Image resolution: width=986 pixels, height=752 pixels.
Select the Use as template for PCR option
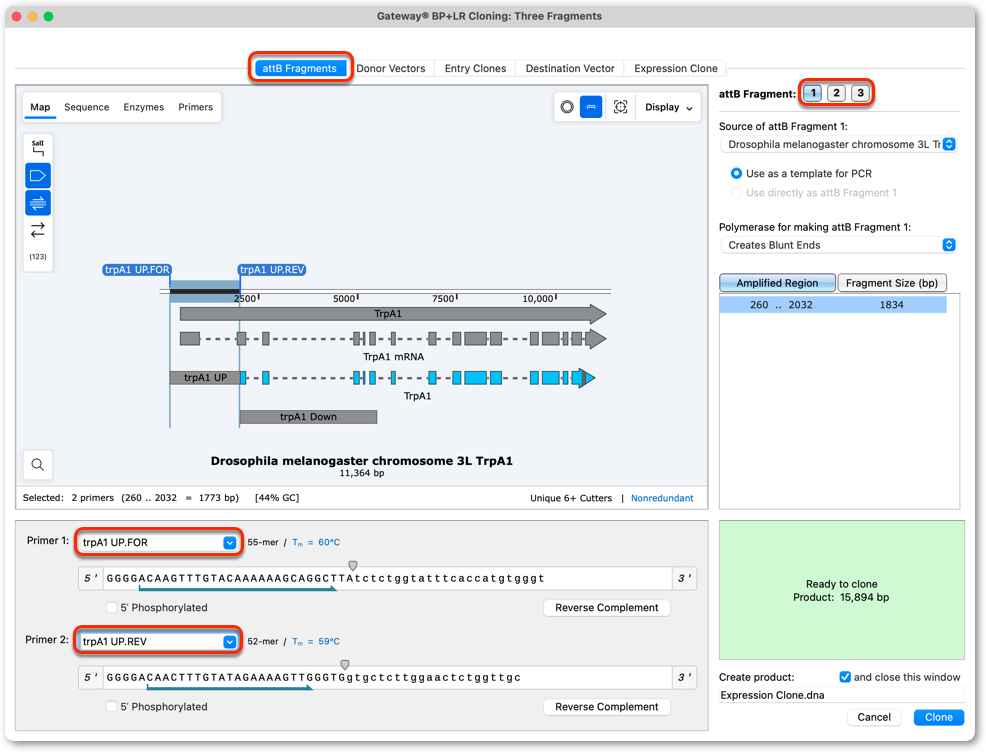[x=736, y=174]
